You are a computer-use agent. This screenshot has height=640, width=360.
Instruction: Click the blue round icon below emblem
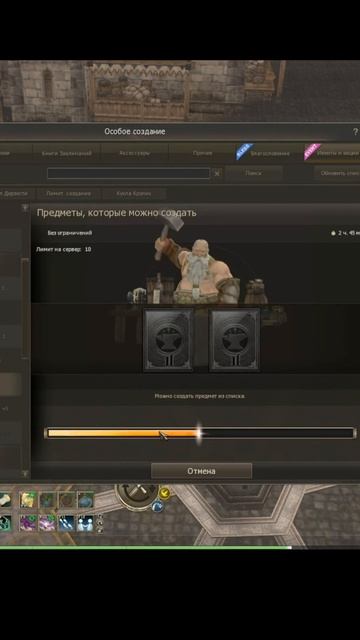tap(158, 507)
